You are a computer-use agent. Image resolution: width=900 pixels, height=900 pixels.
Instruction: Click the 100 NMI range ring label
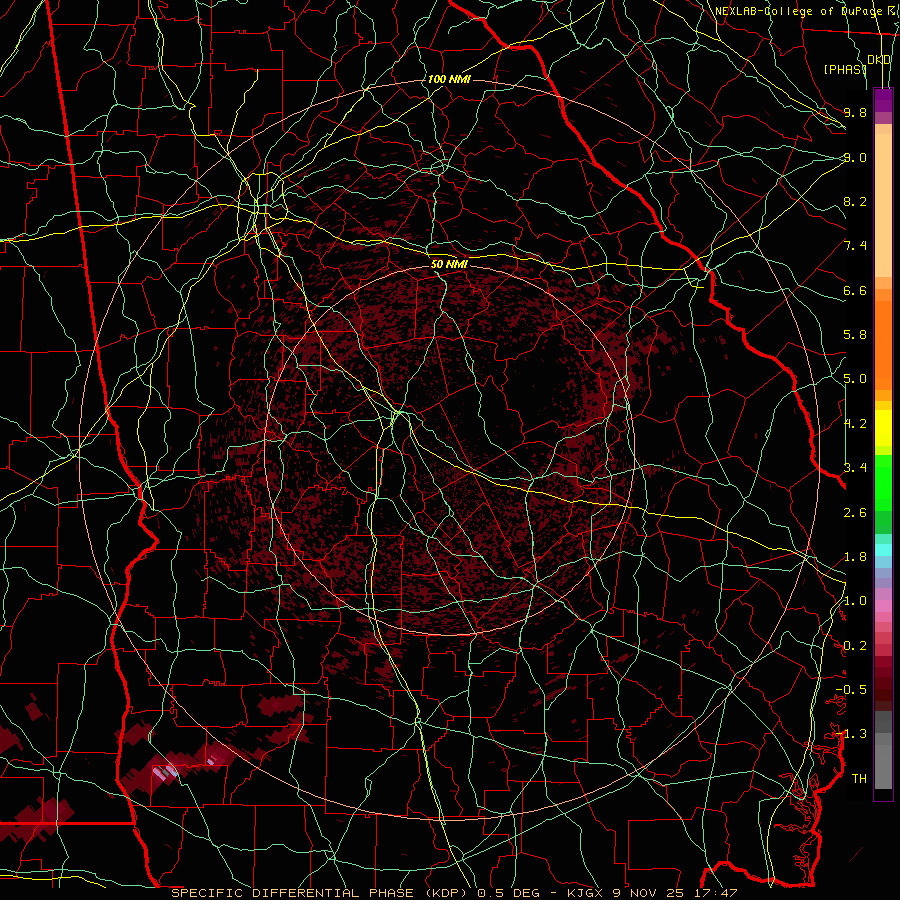449,79
